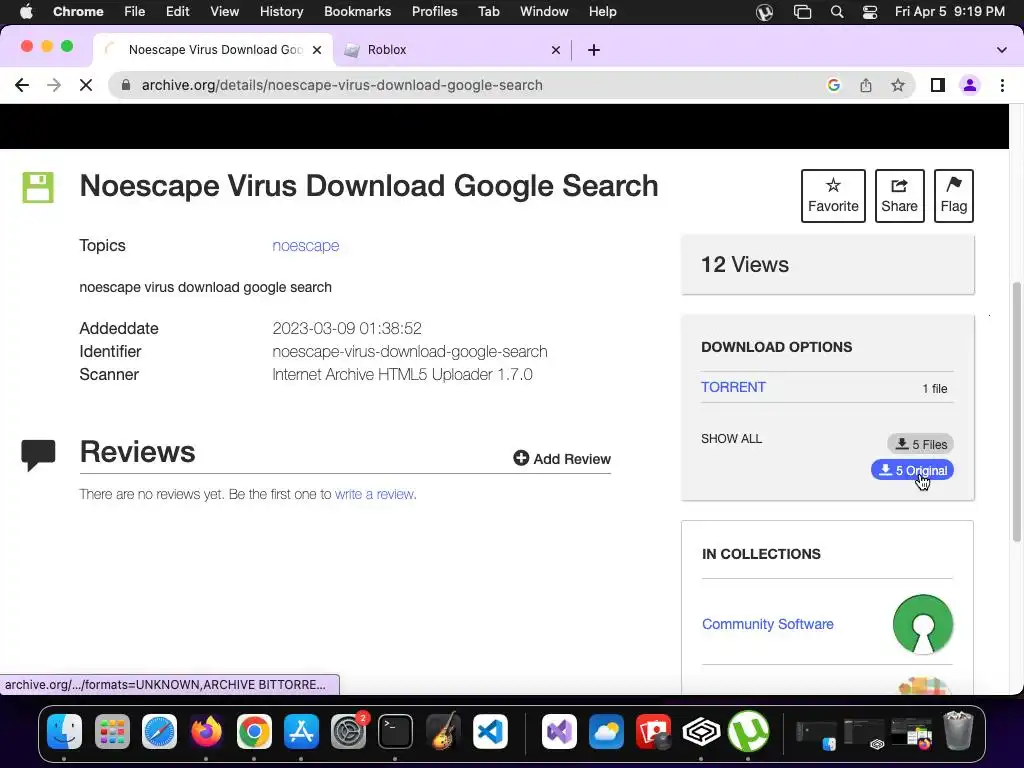Screen dimensions: 1024x768
Task: Open the Window menu
Action: [x=544, y=12]
